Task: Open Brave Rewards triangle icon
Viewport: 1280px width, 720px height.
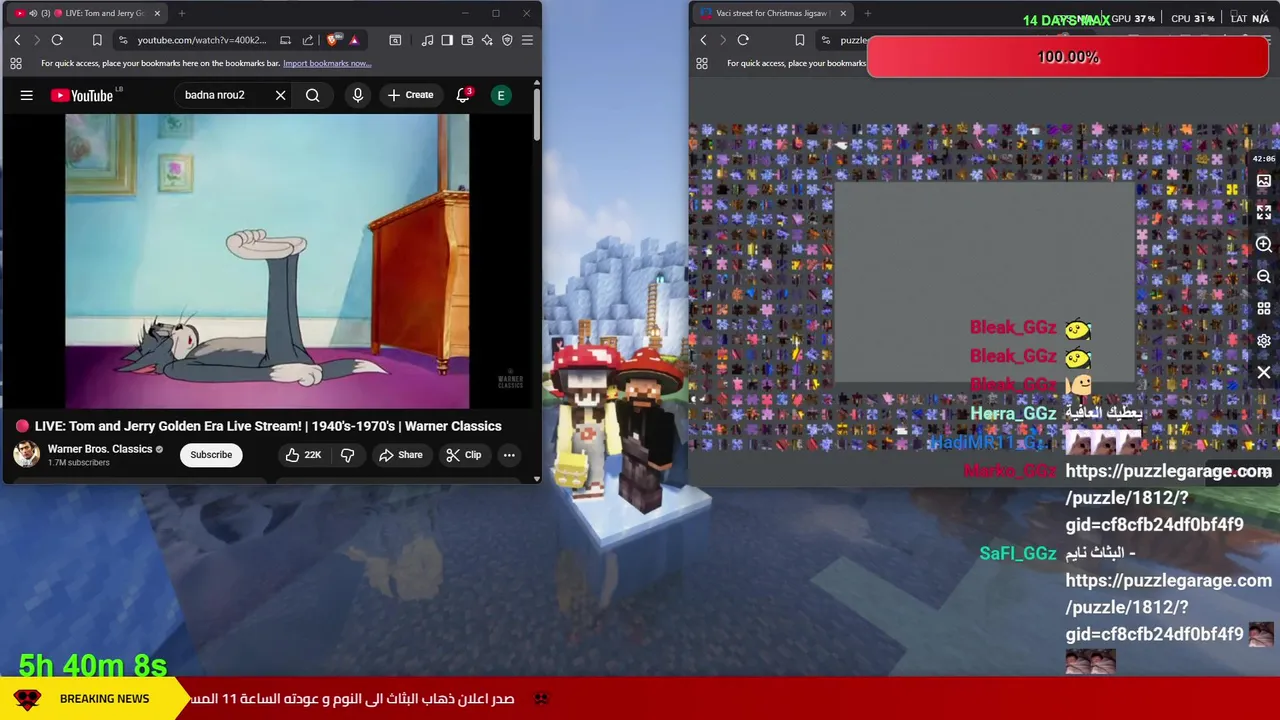Action: coord(354,40)
